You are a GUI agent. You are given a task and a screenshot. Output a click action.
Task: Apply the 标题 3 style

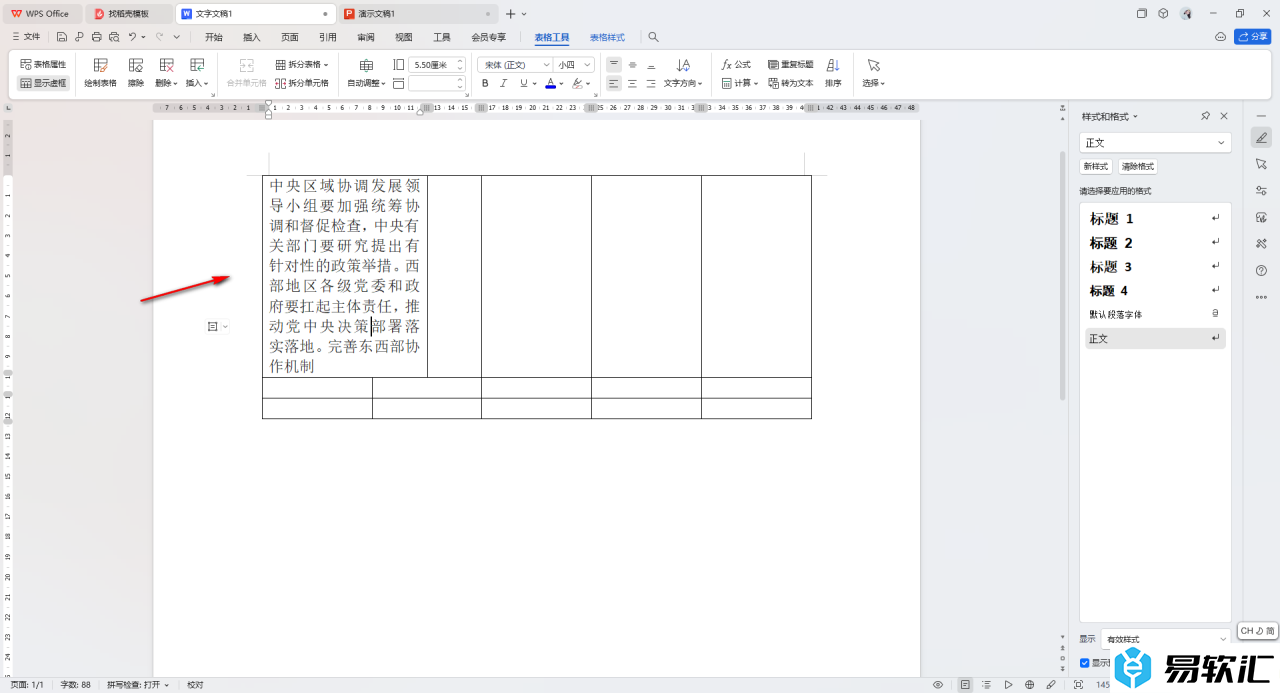click(1155, 267)
